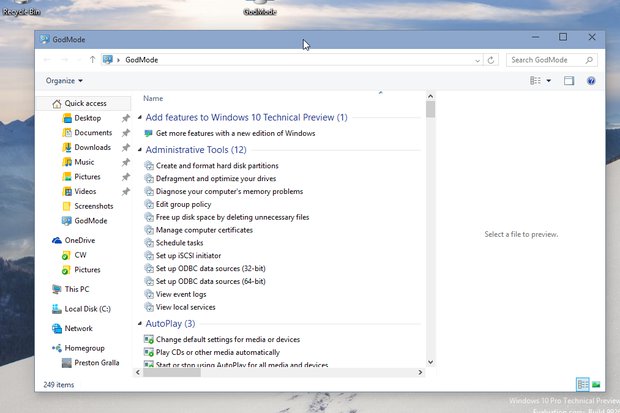Click the pin icon beside Music
Viewport: 620px width, 413px height.
pos(126,162)
